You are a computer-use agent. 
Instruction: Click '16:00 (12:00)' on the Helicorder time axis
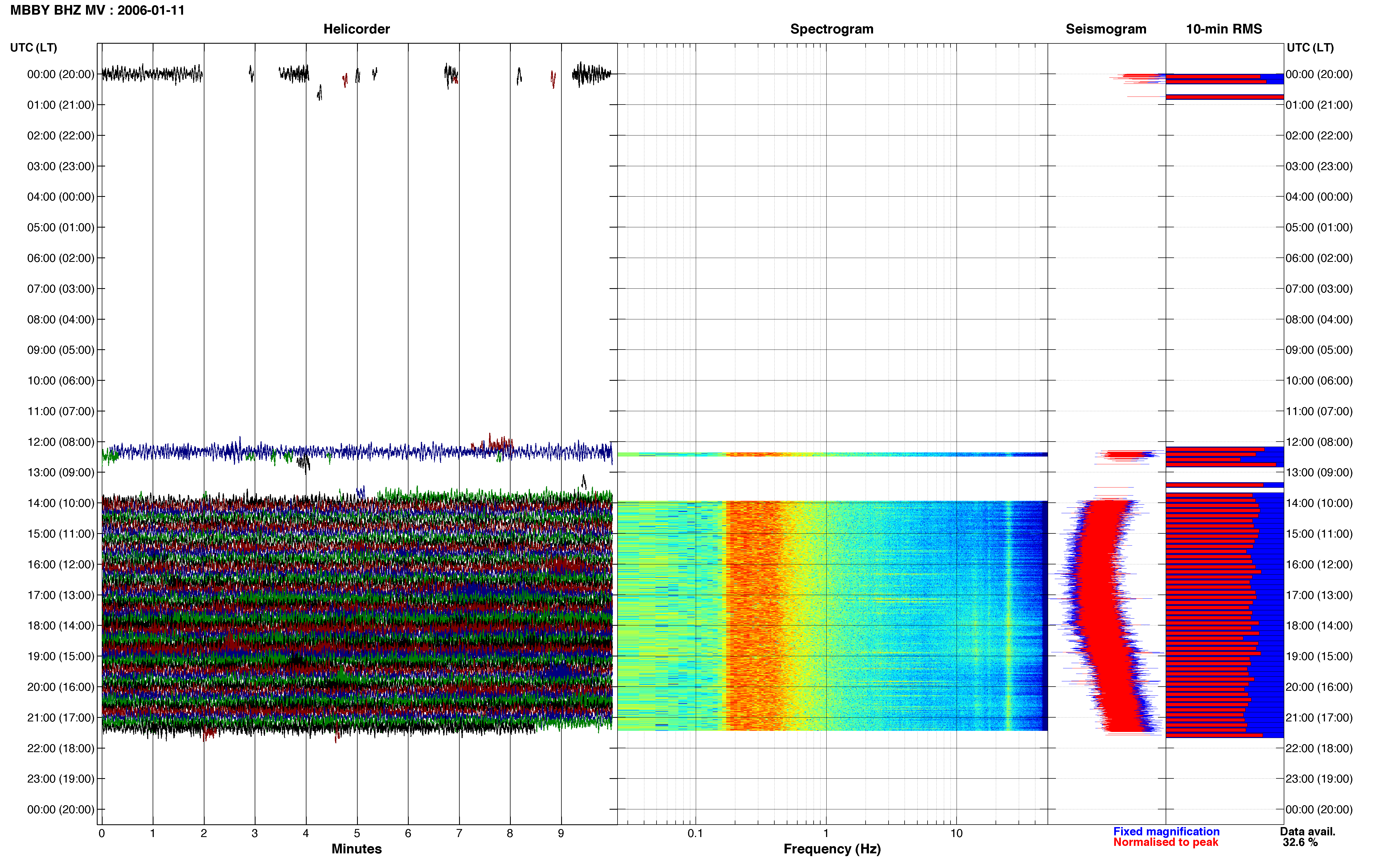(x=61, y=564)
